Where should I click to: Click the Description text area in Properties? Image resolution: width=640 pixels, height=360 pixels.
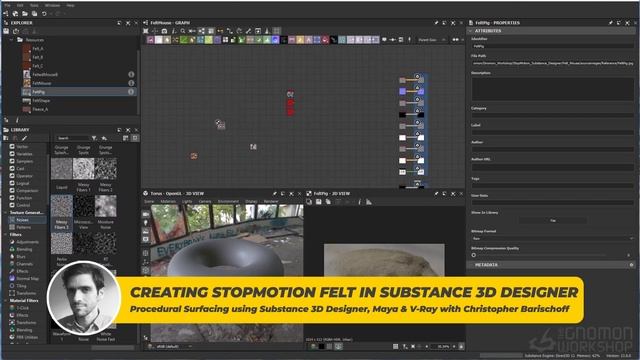(x=553, y=89)
